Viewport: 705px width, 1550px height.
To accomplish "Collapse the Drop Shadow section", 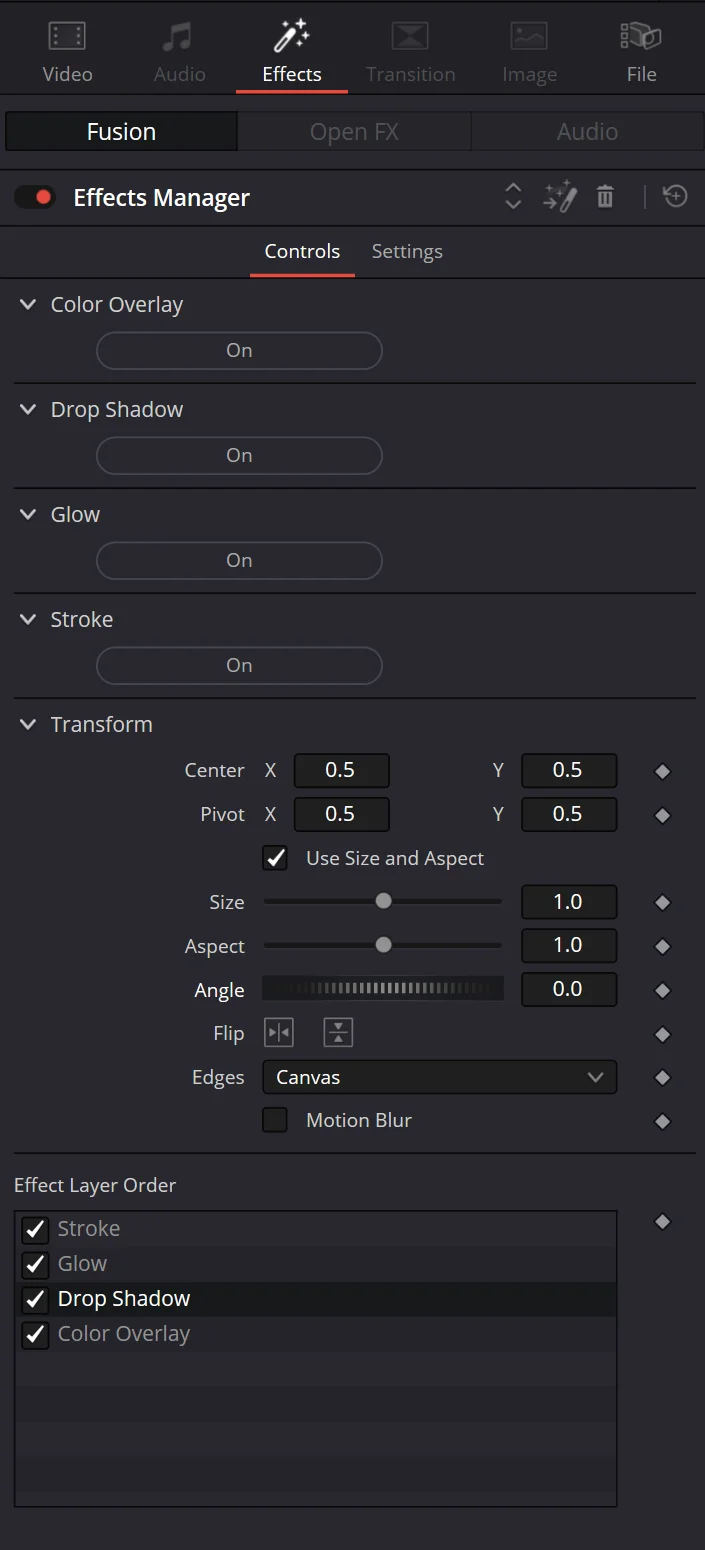I will pyautogui.click(x=28, y=410).
